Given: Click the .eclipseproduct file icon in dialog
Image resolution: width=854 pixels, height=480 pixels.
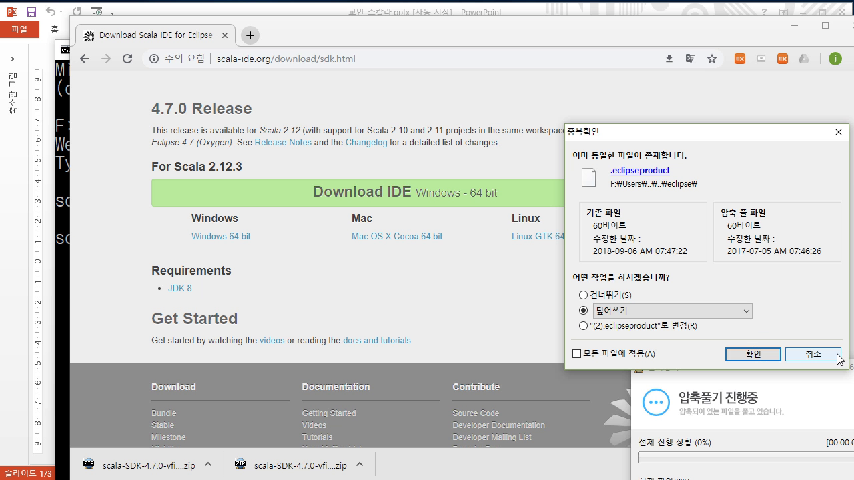Looking at the screenshot, I should coord(589,178).
